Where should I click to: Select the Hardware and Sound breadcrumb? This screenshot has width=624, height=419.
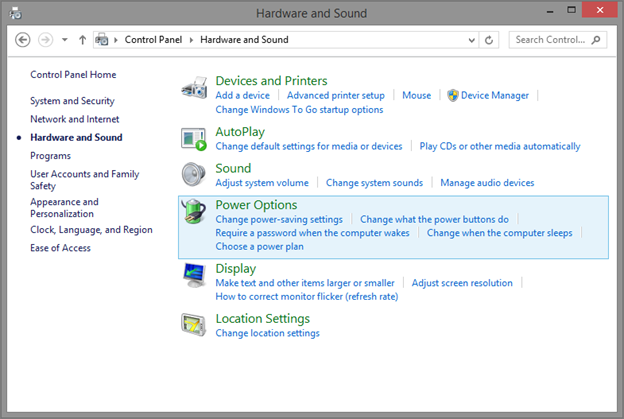[244, 40]
